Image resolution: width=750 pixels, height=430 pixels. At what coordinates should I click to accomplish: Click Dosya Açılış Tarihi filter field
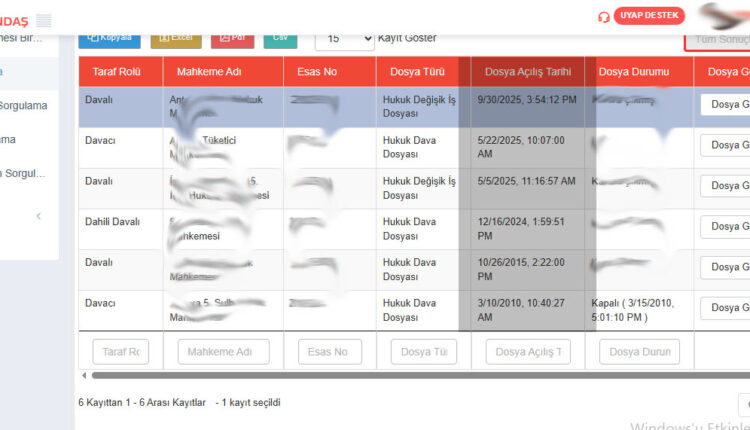pos(528,352)
